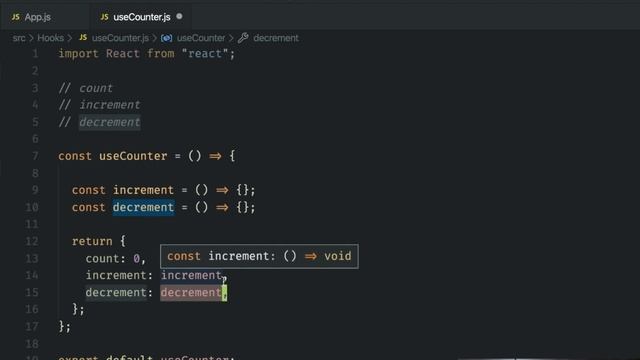640x360 pixels.
Task: Click the React identifier on line 1
Action: coord(123,53)
